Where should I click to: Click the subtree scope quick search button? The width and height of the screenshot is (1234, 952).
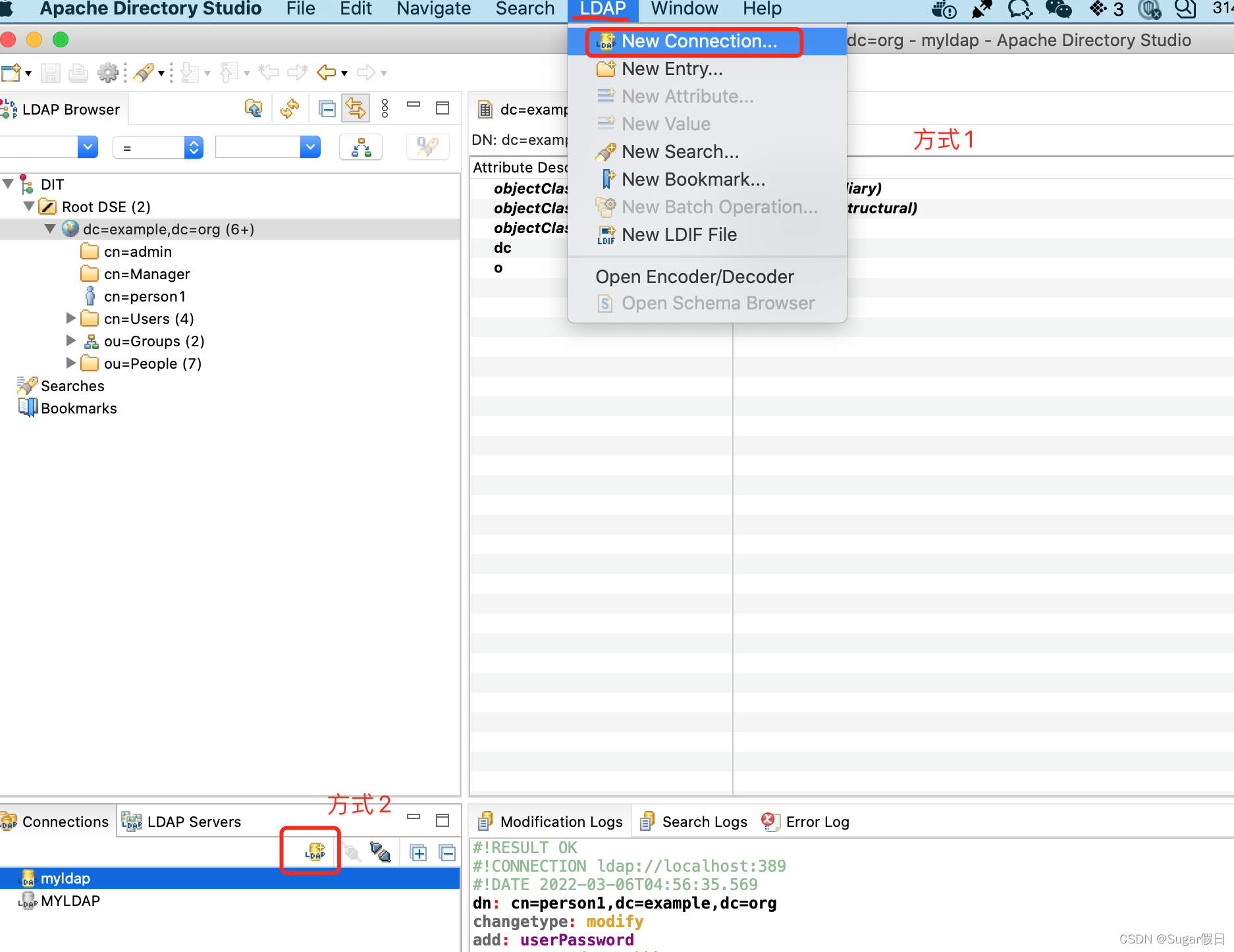(x=361, y=147)
